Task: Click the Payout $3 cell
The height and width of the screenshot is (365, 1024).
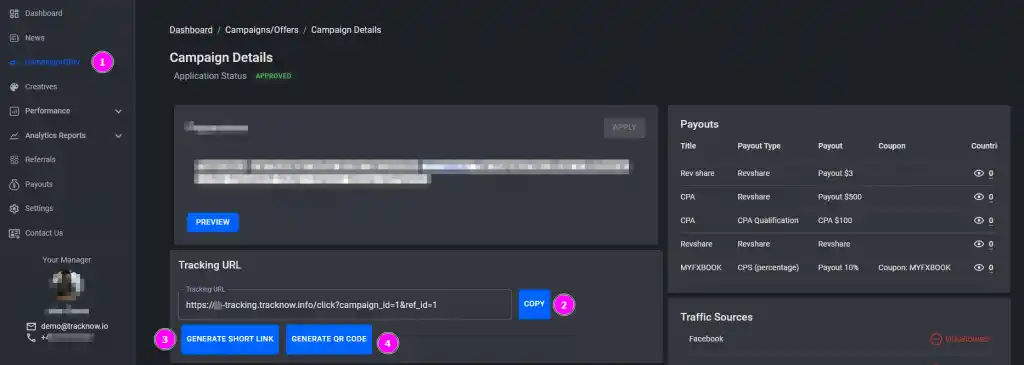Action: [835, 174]
